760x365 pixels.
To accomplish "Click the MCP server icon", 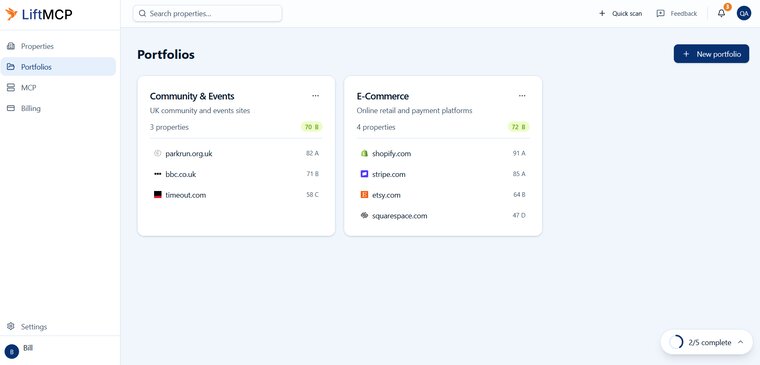I will pyautogui.click(x=11, y=88).
